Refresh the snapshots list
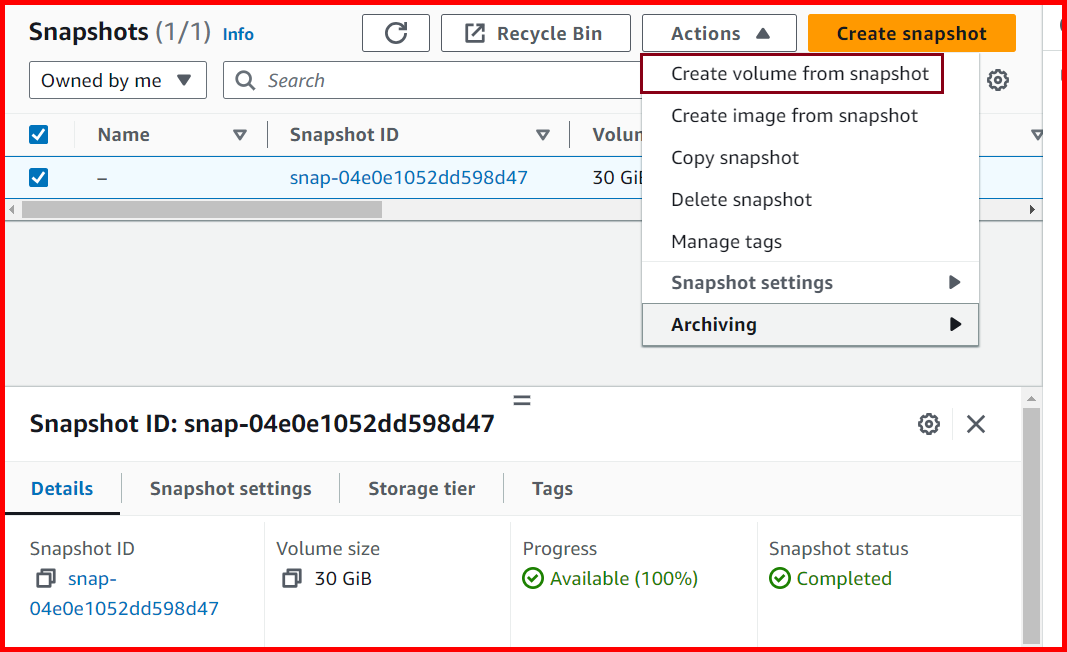 click(396, 33)
